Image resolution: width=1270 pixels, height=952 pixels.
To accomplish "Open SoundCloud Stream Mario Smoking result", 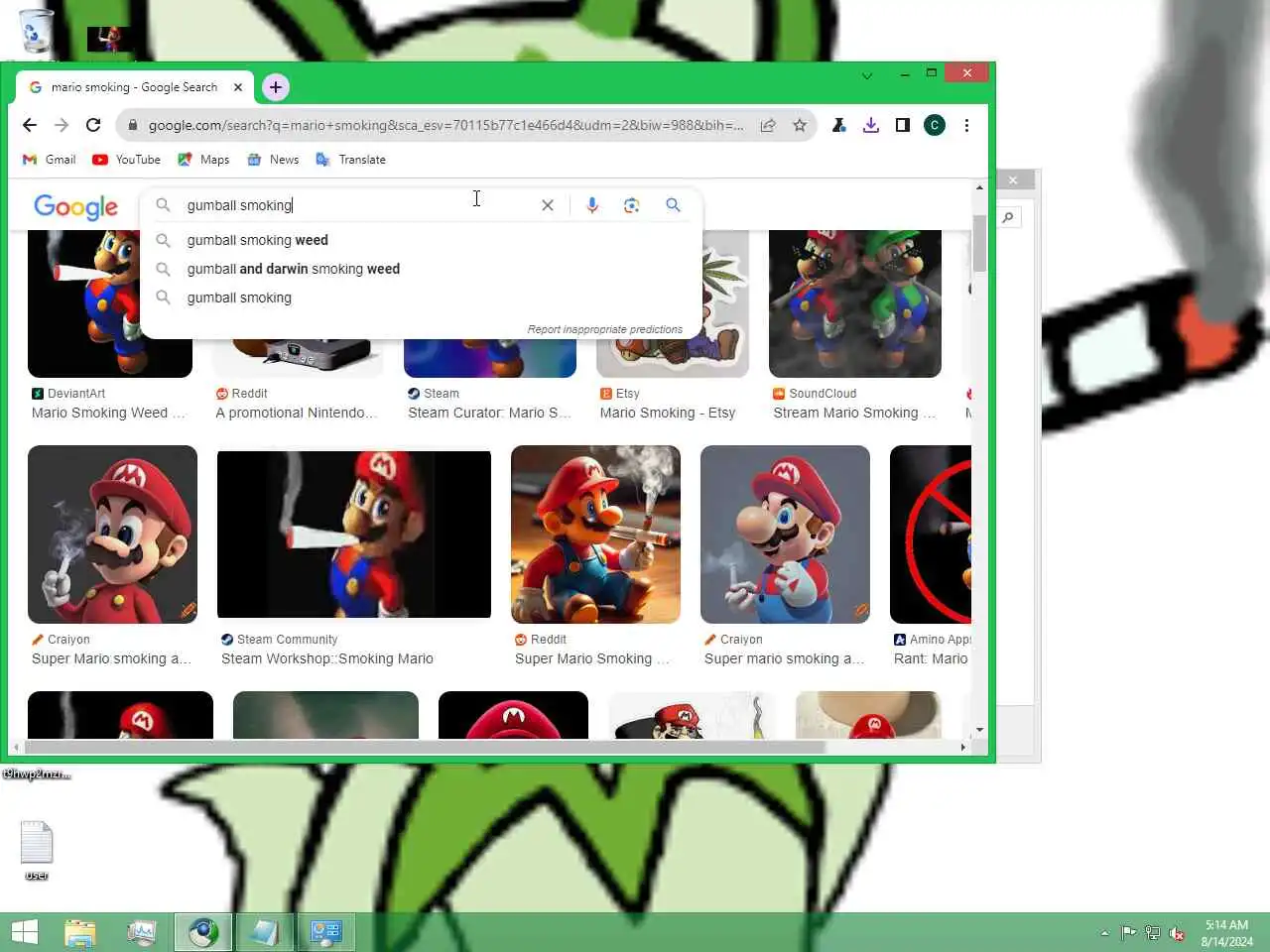I will [854, 414].
